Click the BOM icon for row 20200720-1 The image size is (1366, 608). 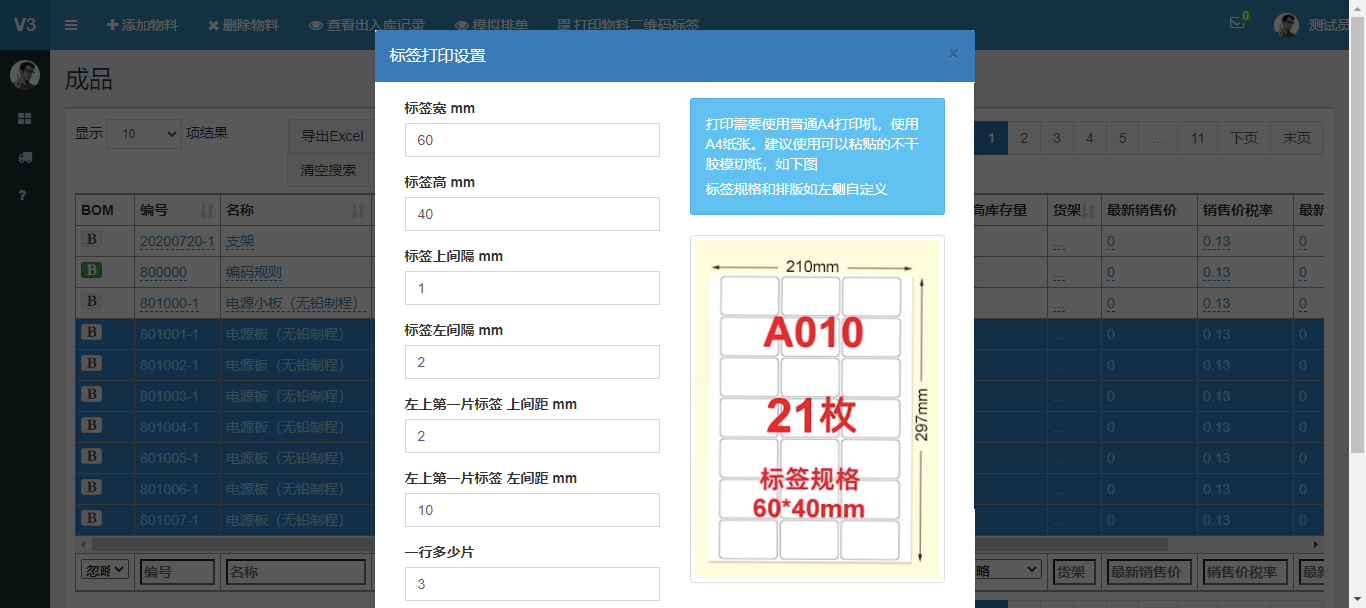tap(92, 240)
